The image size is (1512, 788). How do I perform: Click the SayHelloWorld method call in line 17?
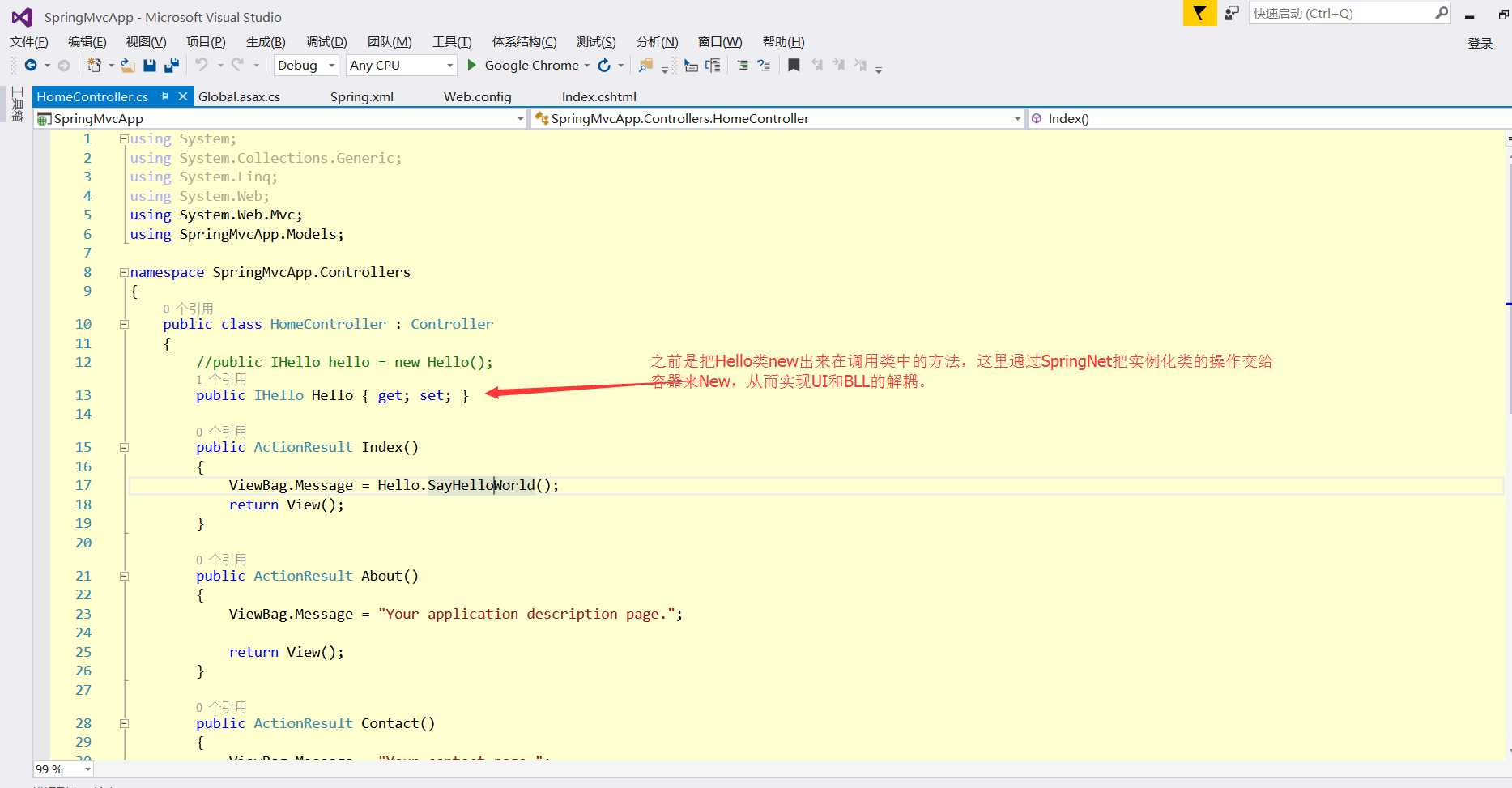click(x=481, y=485)
